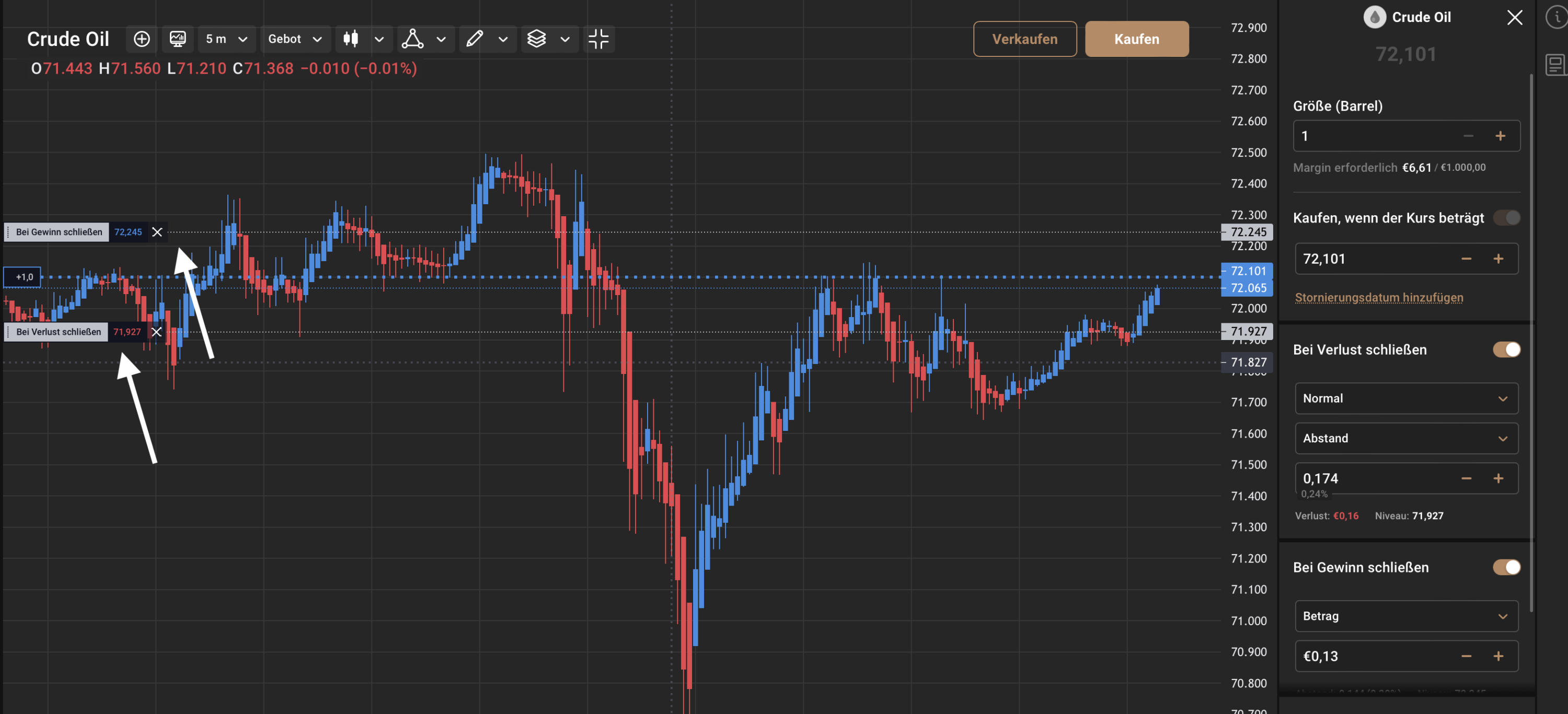Image resolution: width=1568 pixels, height=714 pixels.
Task: Click the Niveau: 71,927 text
Action: coord(1409,516)
